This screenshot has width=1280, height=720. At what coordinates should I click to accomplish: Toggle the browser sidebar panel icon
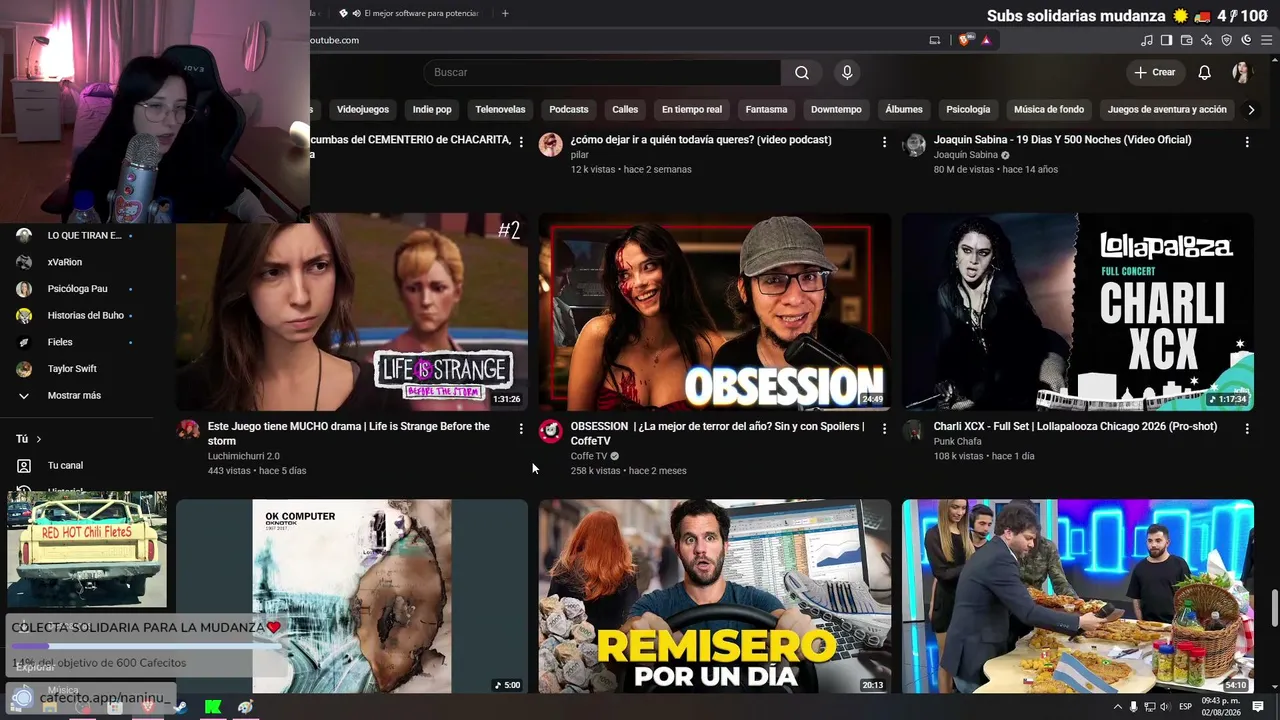pyautogui.click(x=1167, y=40)
